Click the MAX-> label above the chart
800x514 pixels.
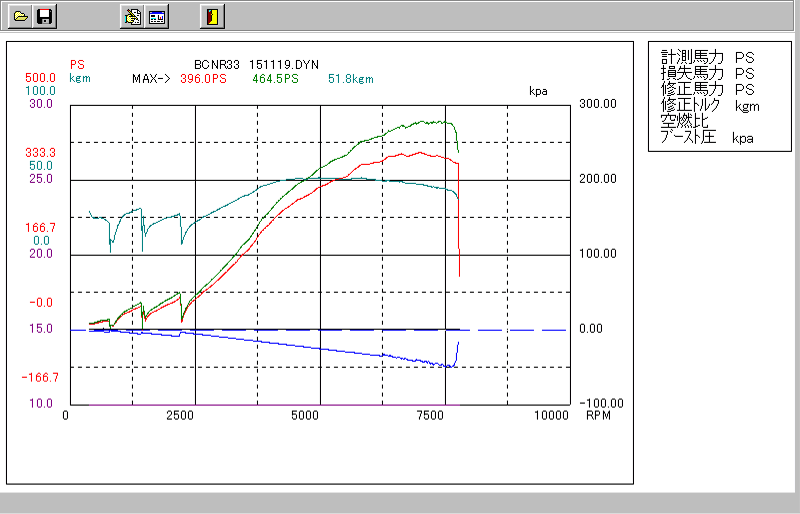(153, 78)
